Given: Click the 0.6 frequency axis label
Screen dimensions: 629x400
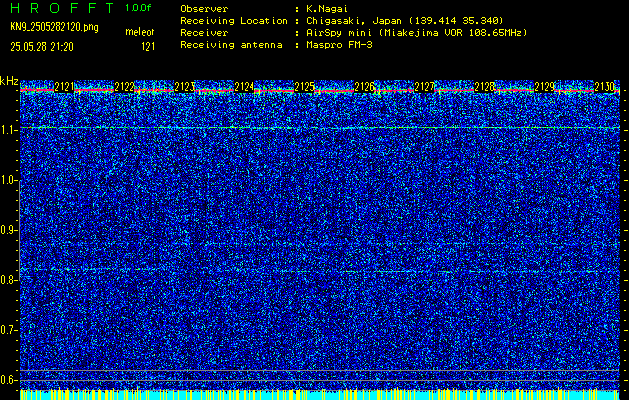Looking at the screenshot, I should tap(9, 380).
